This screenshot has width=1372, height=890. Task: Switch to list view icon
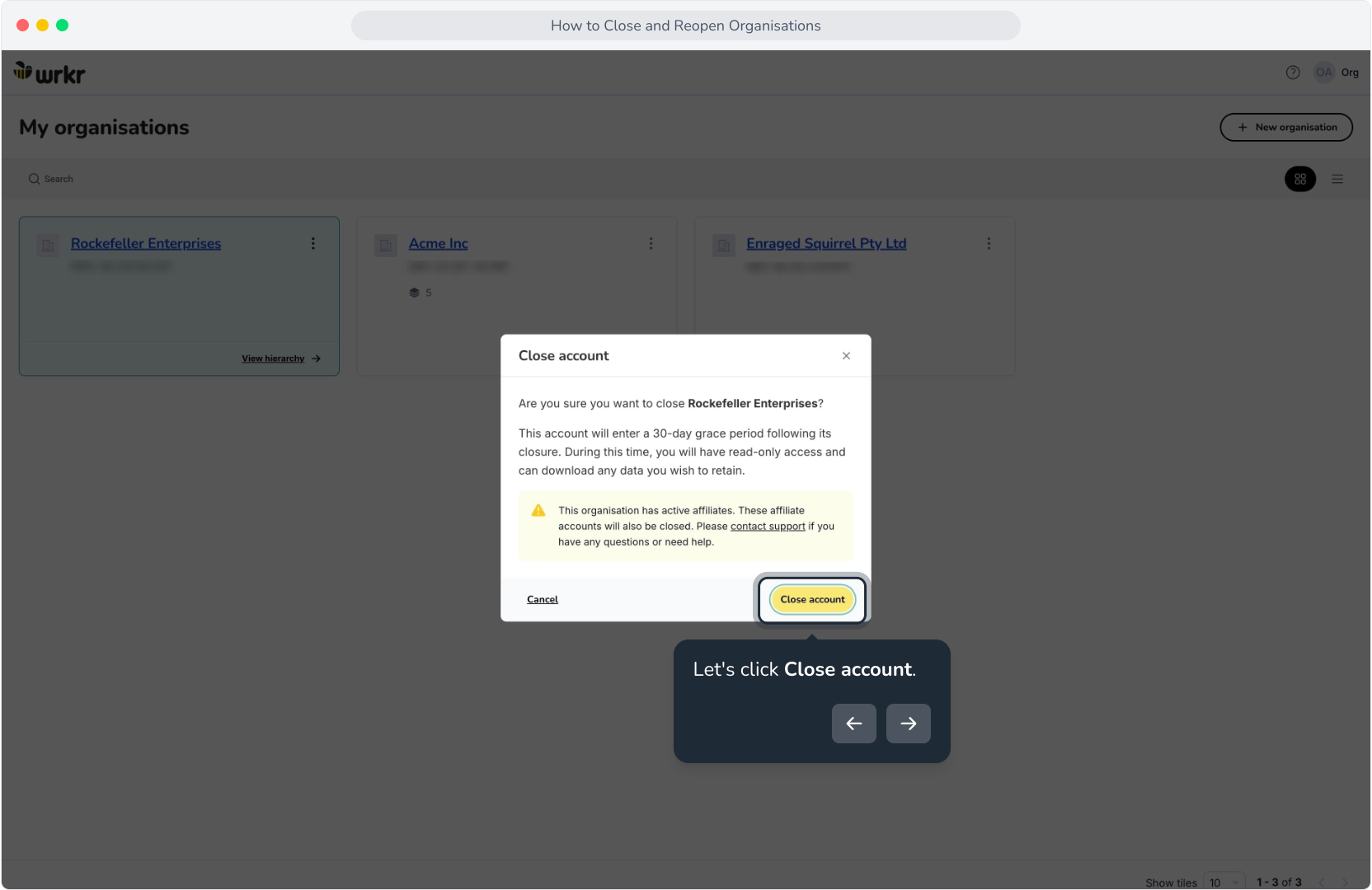pos(1337,179)
